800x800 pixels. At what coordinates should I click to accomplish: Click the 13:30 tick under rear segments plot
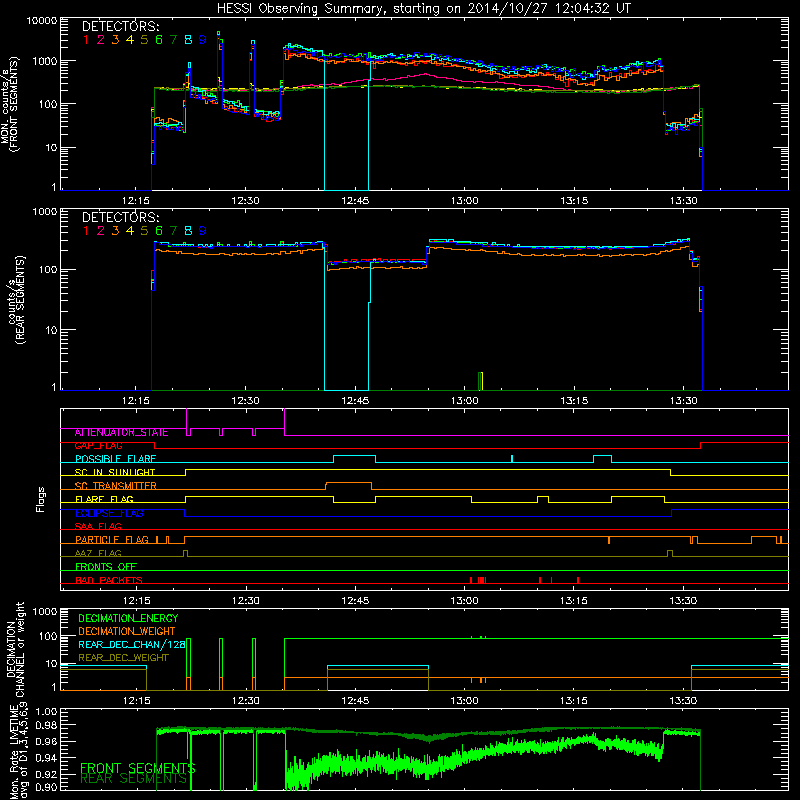click(684, 401)
